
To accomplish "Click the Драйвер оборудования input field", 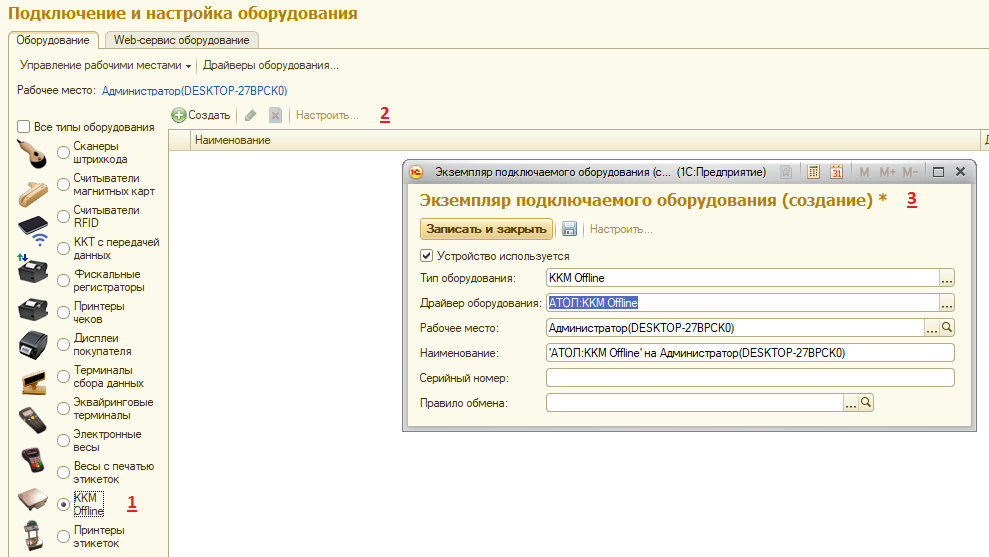I will click(x=743, y=303).
